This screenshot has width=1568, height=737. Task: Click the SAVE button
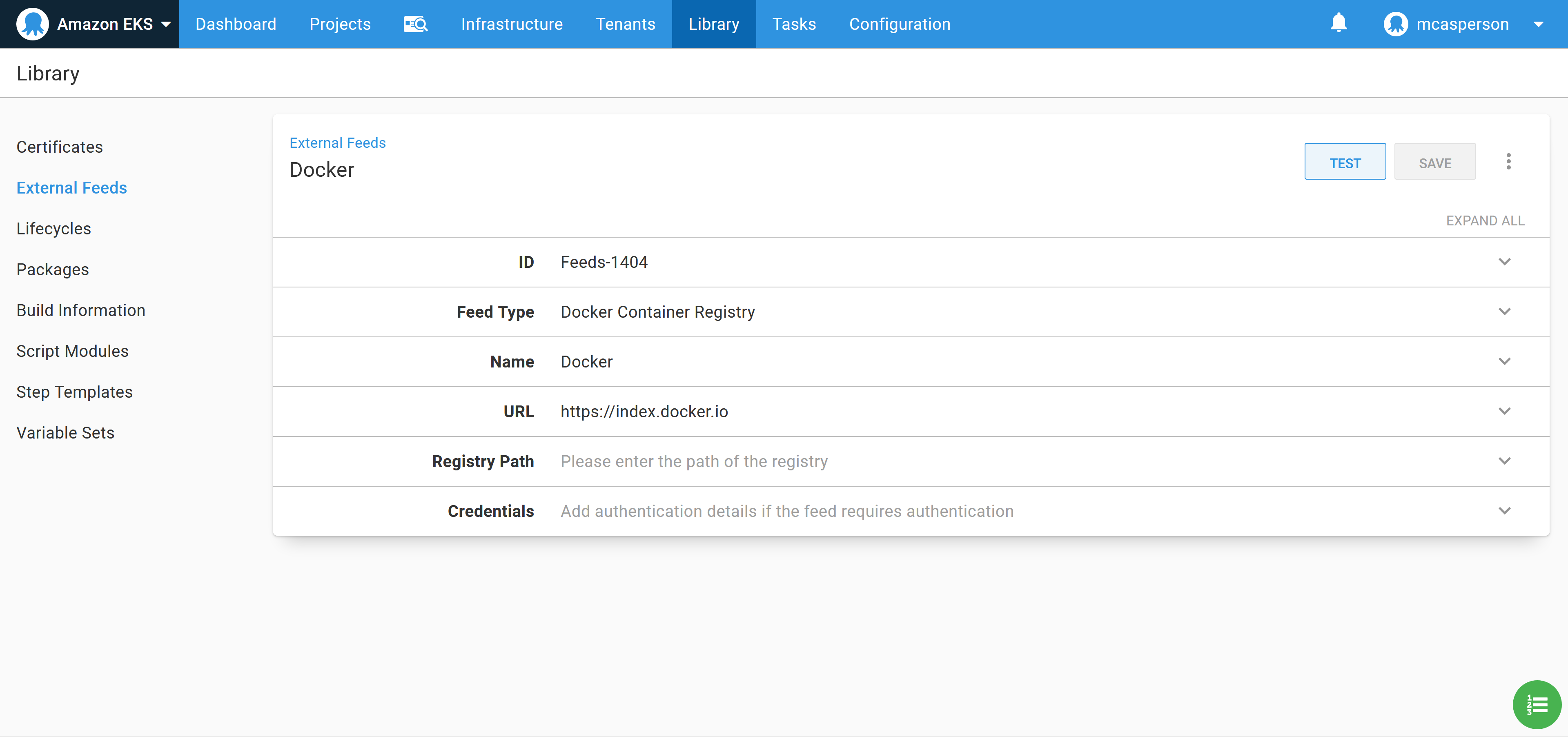click(x=1435, y=161)
